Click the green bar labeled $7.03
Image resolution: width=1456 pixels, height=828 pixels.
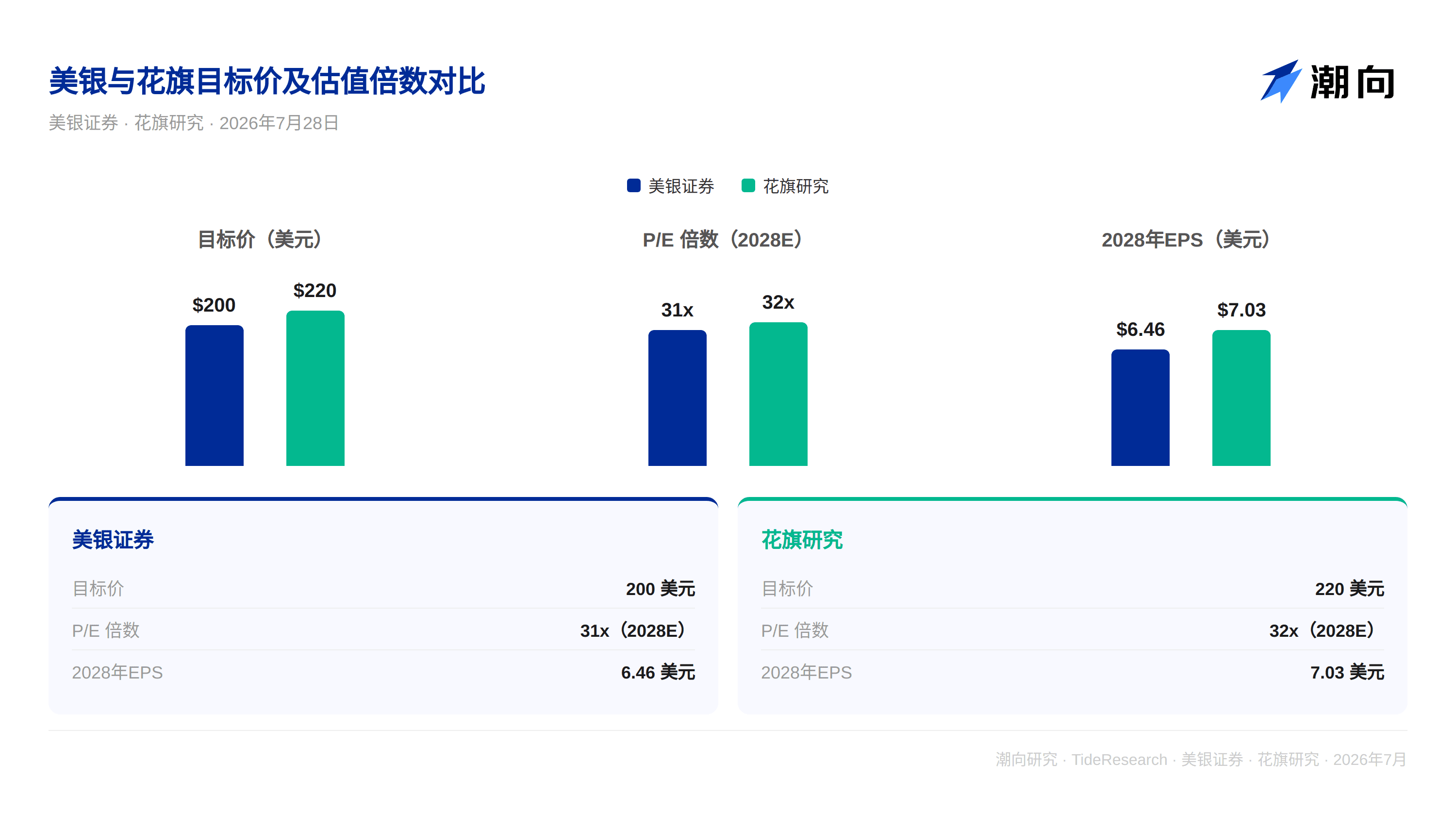[x=1241, y=397]
